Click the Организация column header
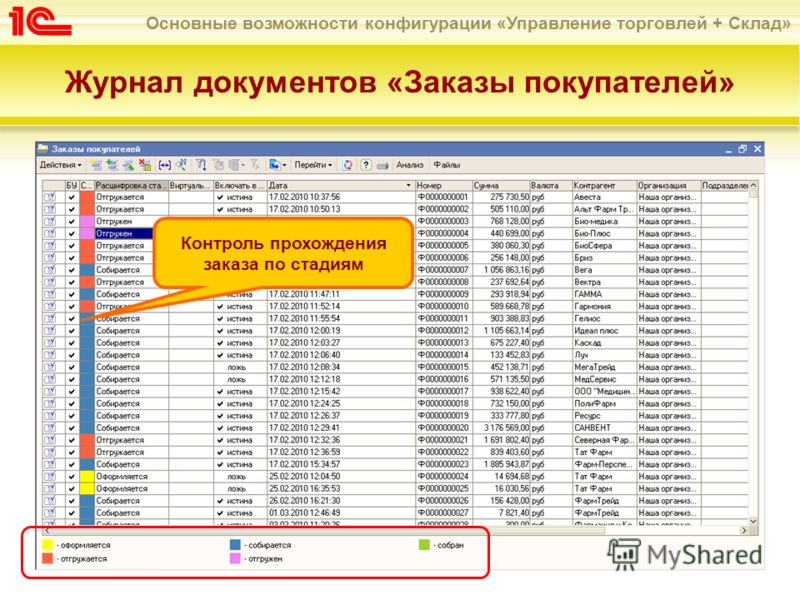 (668, 185)
